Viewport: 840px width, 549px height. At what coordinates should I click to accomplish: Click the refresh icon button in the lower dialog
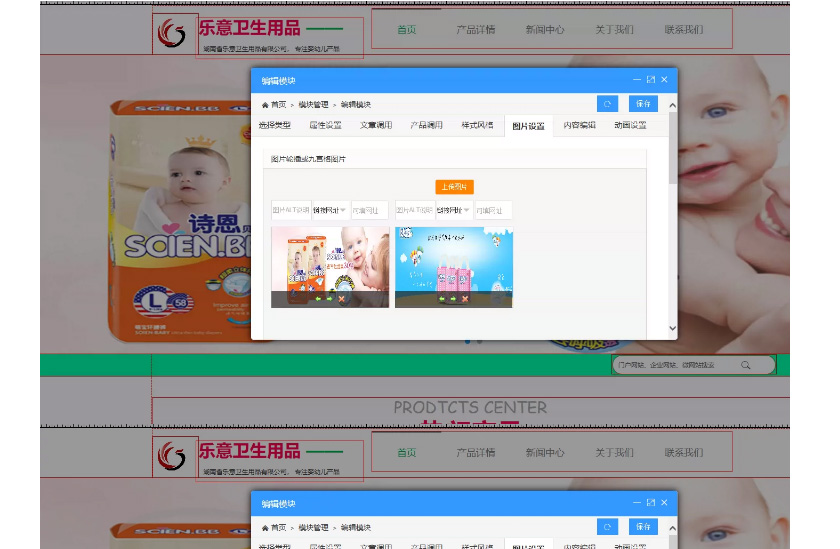[x=607, y=527]
